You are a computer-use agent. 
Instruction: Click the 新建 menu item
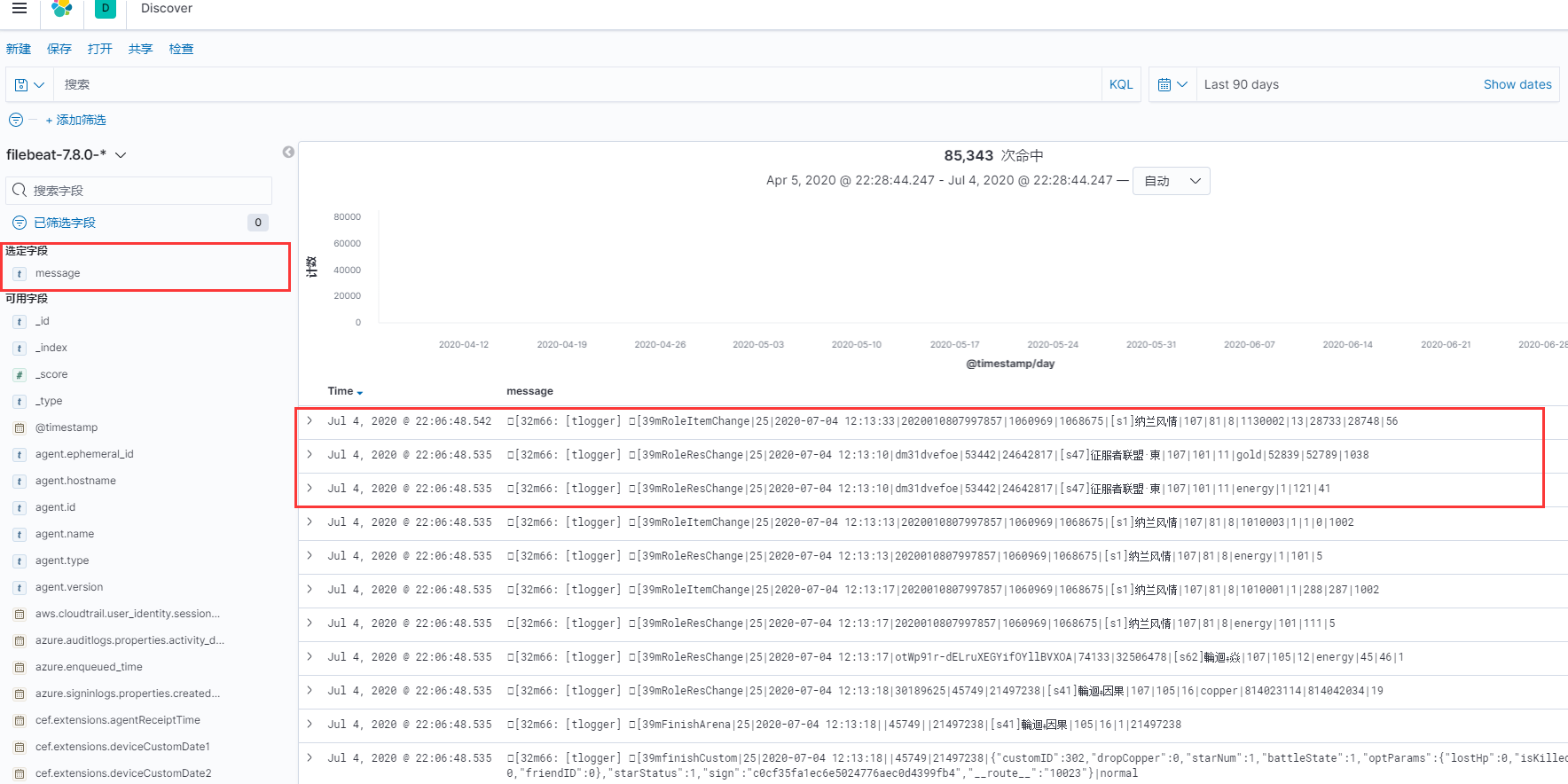click(19, 49)
